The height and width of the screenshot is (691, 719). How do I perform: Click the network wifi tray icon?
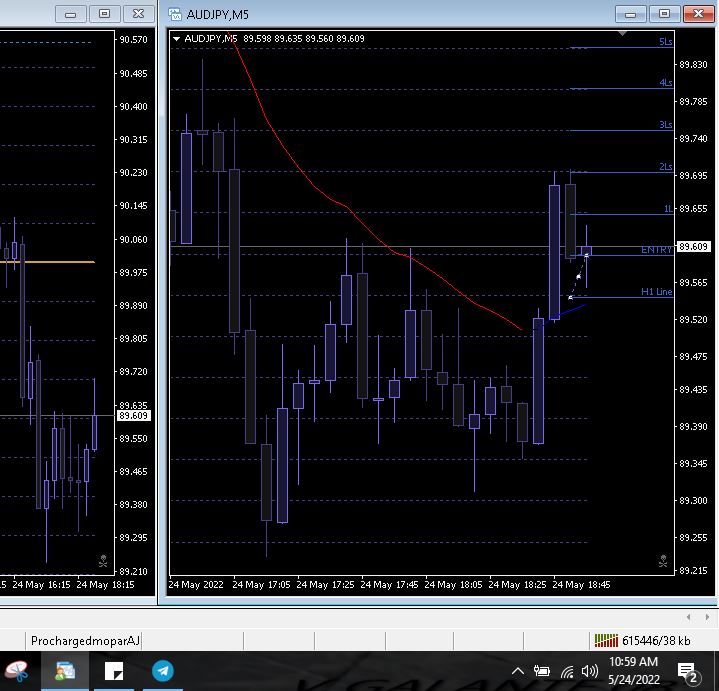coord(567,671)
